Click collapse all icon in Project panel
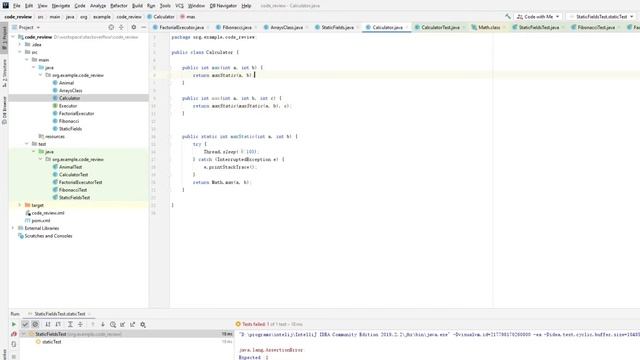This screenshot has height=360, width=640. (x=121, y=27)
